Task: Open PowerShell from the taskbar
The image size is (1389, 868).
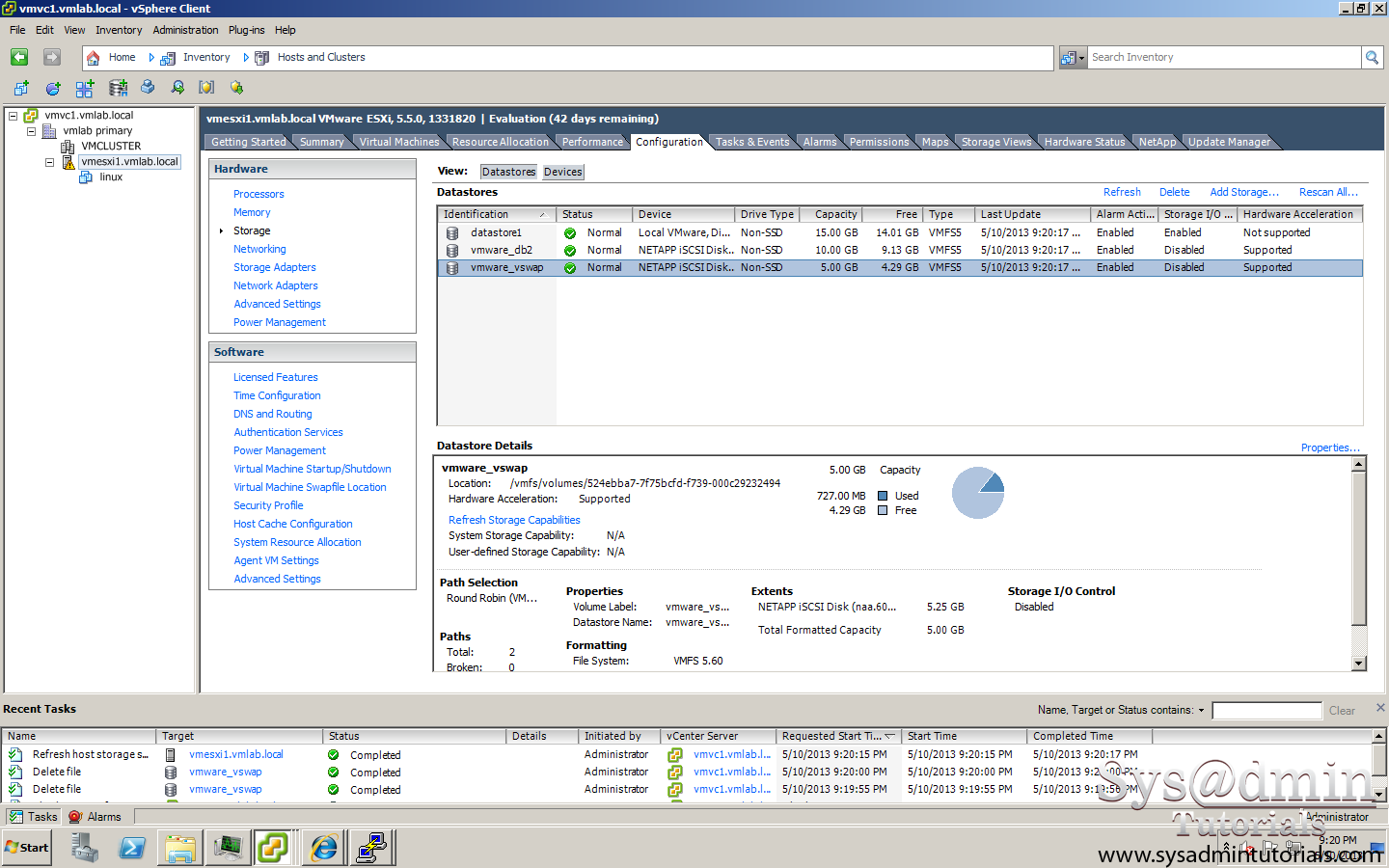Action: pyautogui.click(x=132, y=848)
